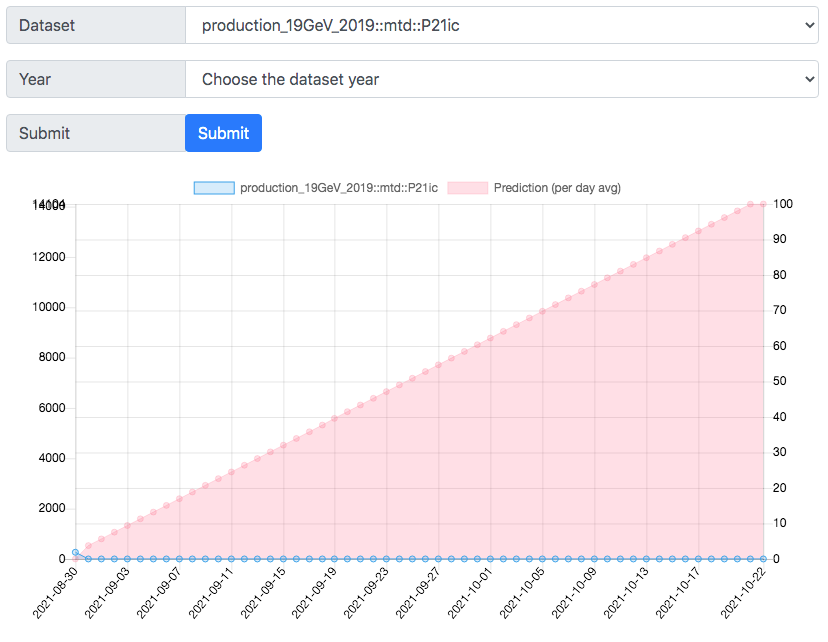Click the x-axis label 2021-09-15
The image size is (828, 642).
[x=263, y=593]
